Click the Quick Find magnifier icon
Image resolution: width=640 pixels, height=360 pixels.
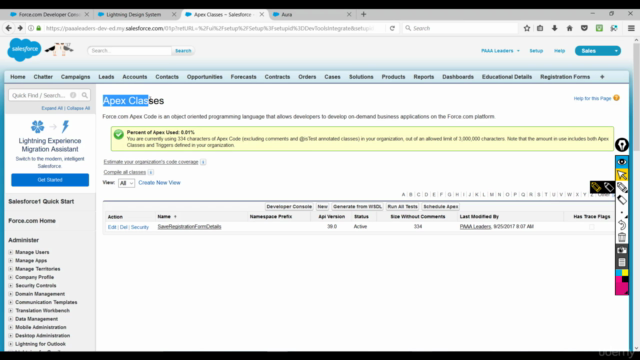tap(84, 95)
